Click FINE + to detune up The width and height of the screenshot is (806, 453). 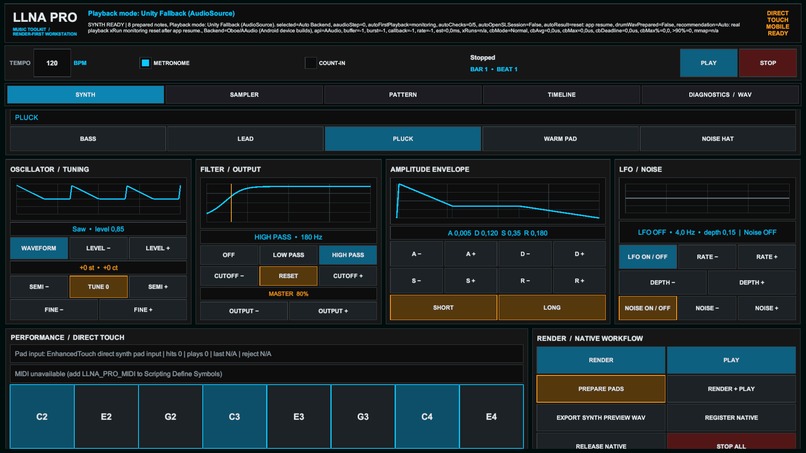pyautogui.click(x=143, y=310)
